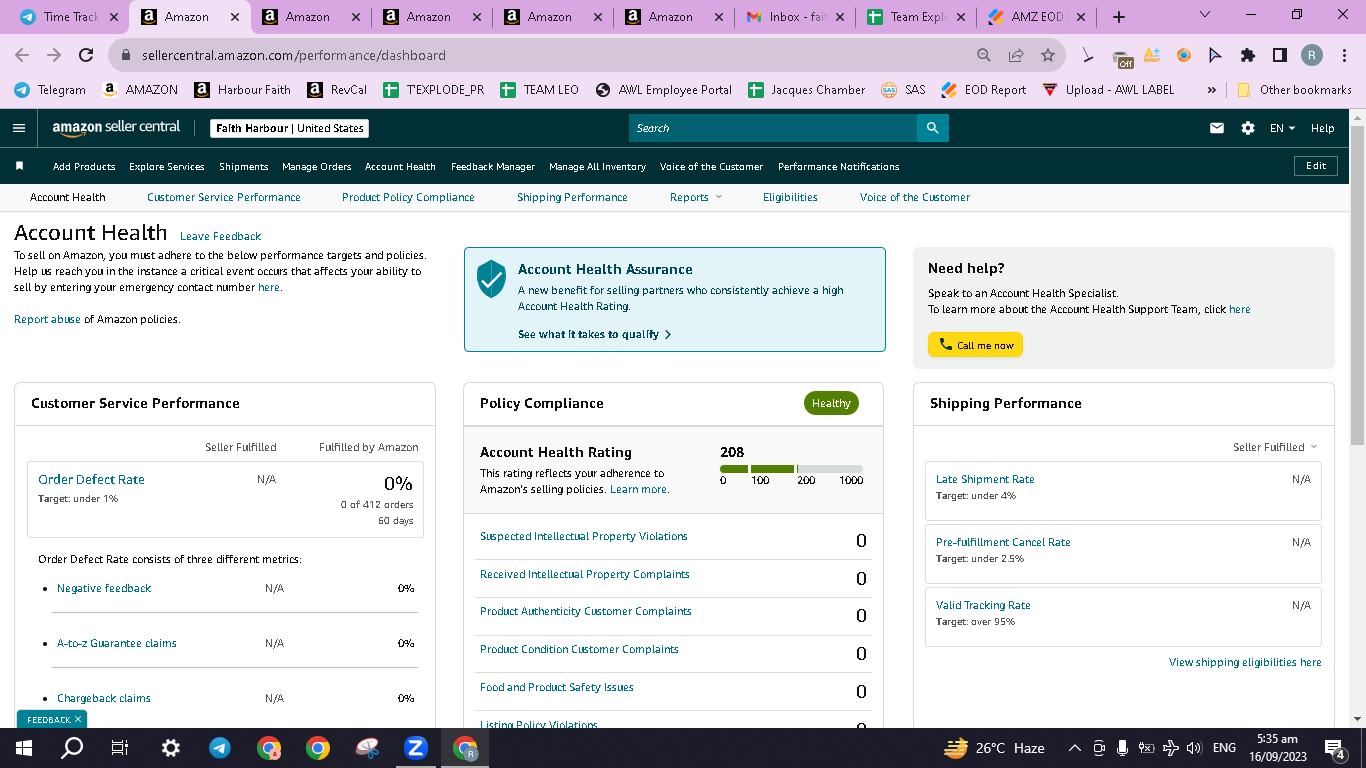Open the Other bookmarks folder
1366x768 pixels.
[x=1295, y=89]
